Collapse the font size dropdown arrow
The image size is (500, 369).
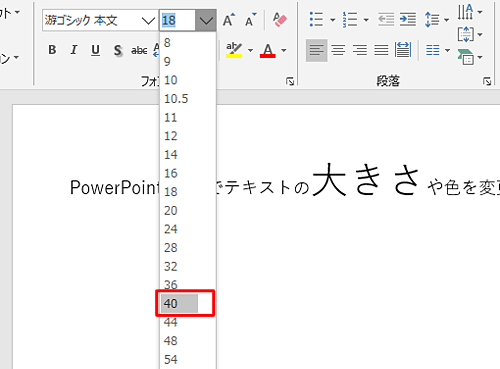click(206, 21)
